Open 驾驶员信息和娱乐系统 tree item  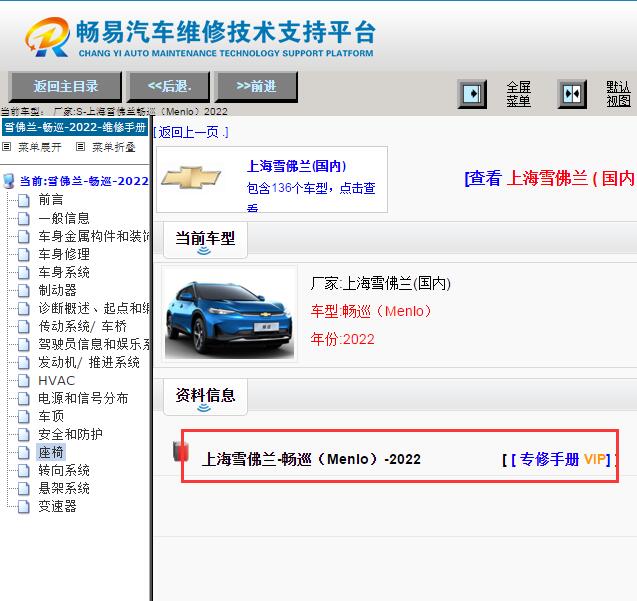94,344
